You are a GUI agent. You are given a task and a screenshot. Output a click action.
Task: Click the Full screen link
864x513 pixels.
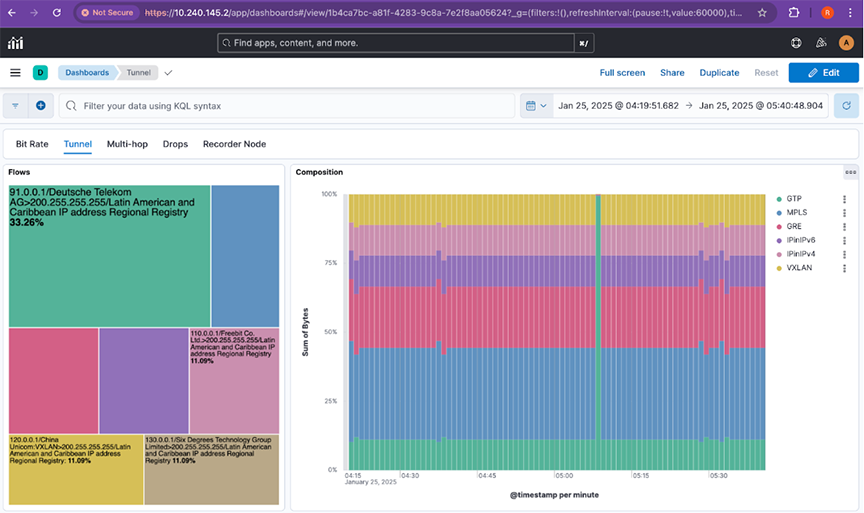(622, 73)
